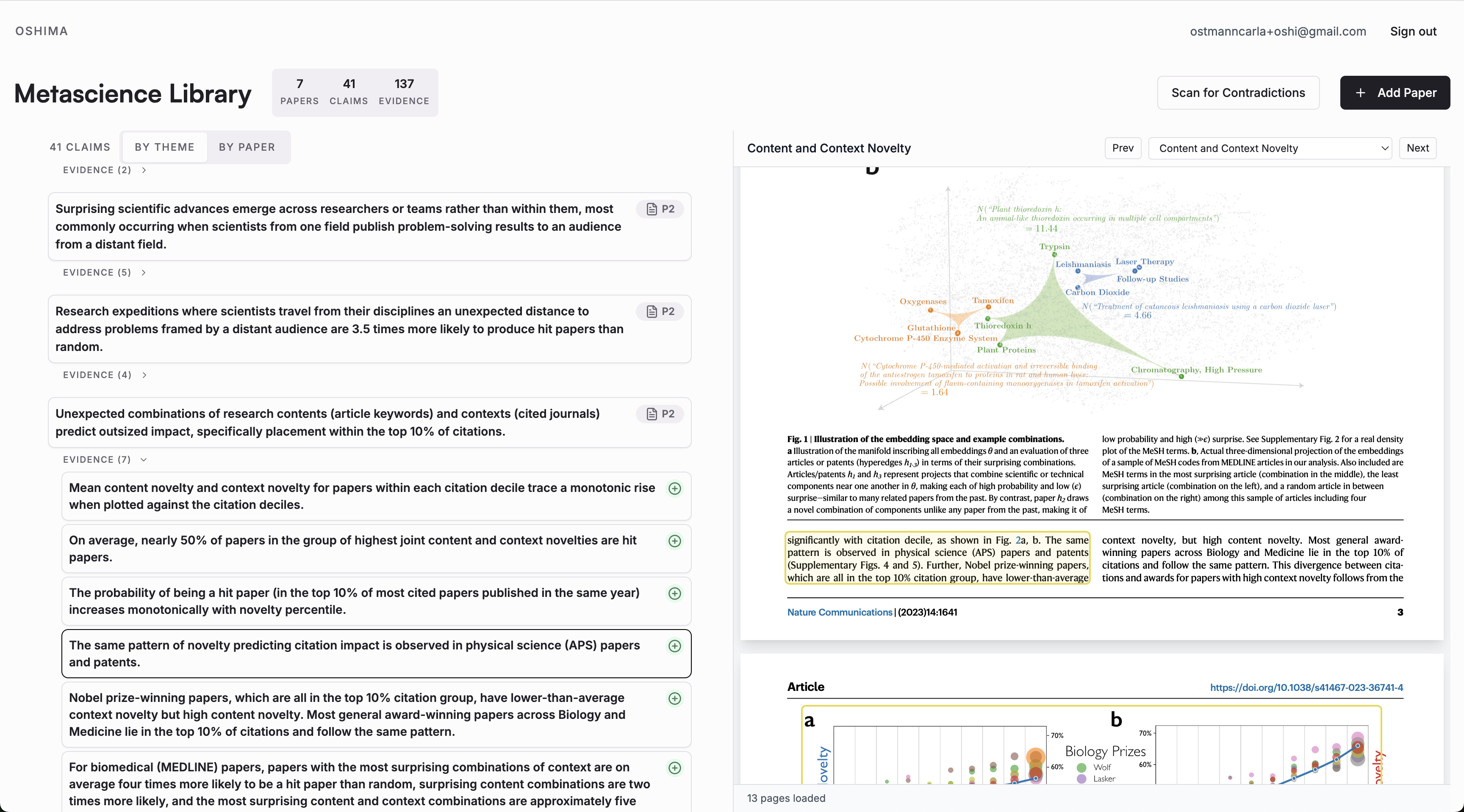
Task: Go to Next paper
Action: [x=1417, y=148]
